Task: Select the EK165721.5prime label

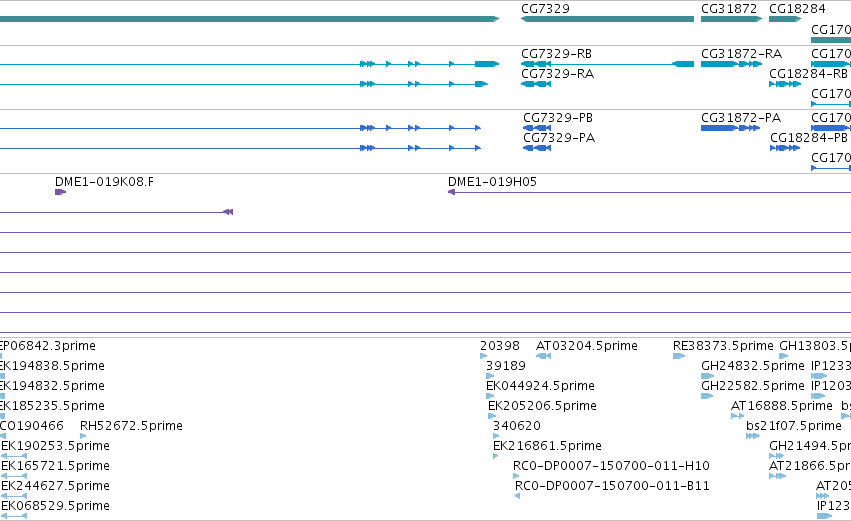Action: tap(55, 466)
